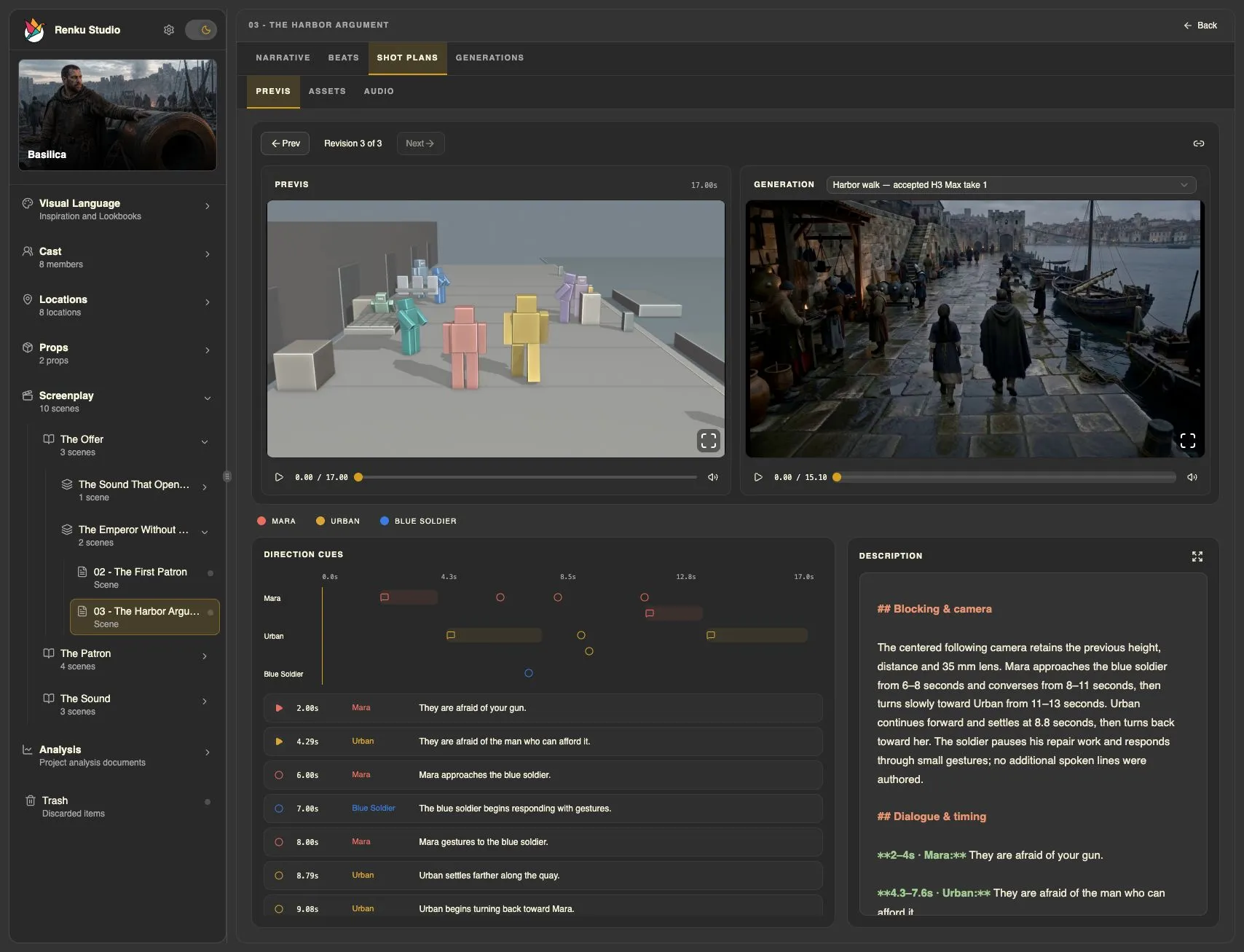Select Blue Soldier's timeline cue marker

[529, 673]
